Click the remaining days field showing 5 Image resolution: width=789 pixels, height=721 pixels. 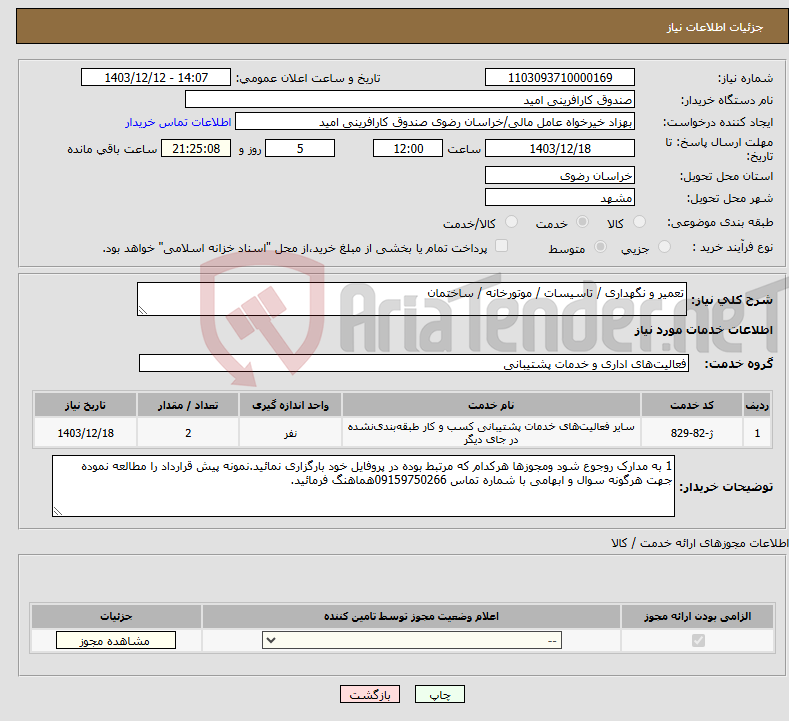click(300, 148)
